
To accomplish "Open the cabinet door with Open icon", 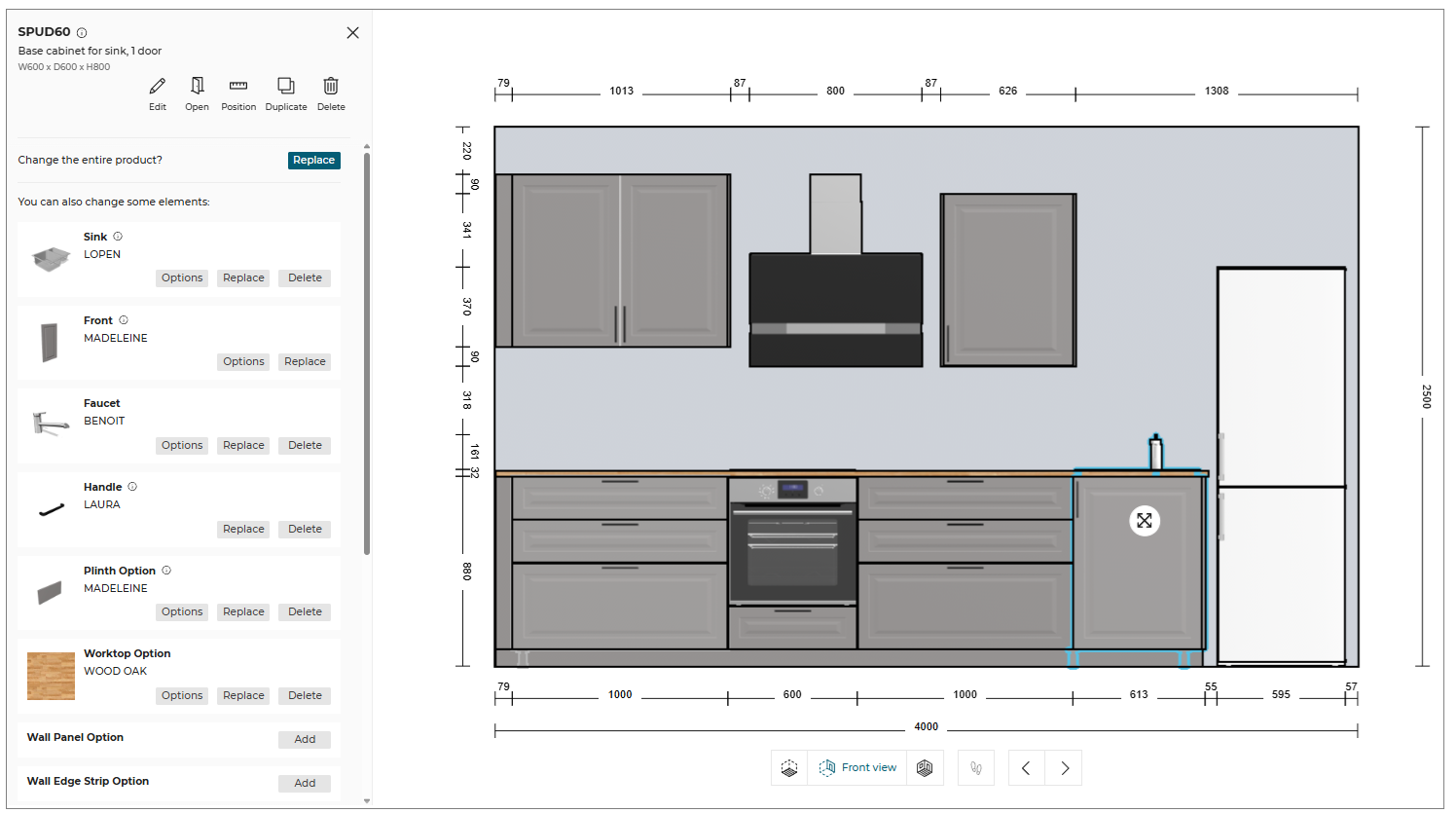I will [197, 87].
